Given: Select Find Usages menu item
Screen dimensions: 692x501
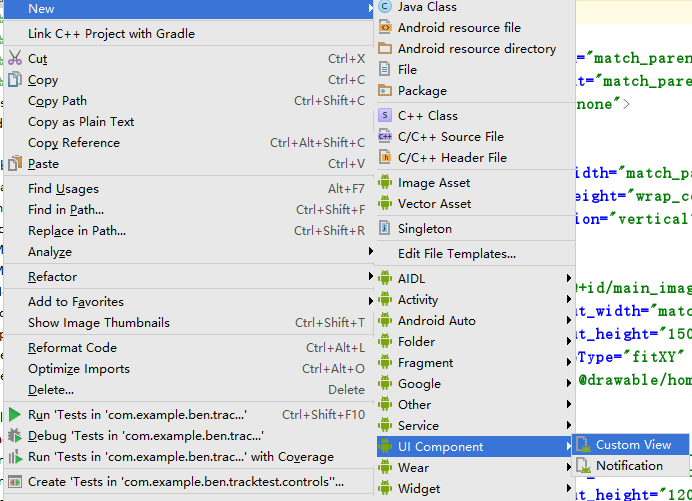Looking at the screenshot, I should coord(63,189).
